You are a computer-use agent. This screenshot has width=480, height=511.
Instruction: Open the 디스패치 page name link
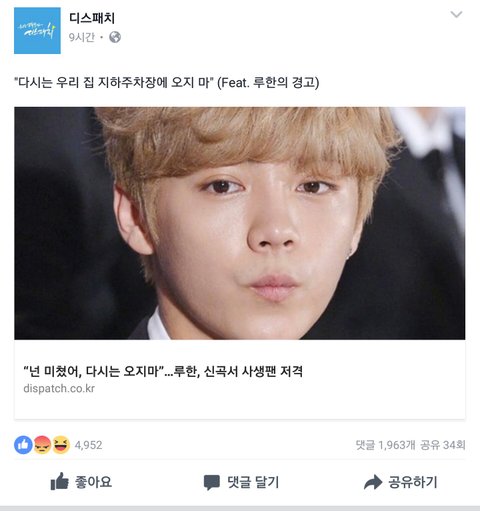92,18
